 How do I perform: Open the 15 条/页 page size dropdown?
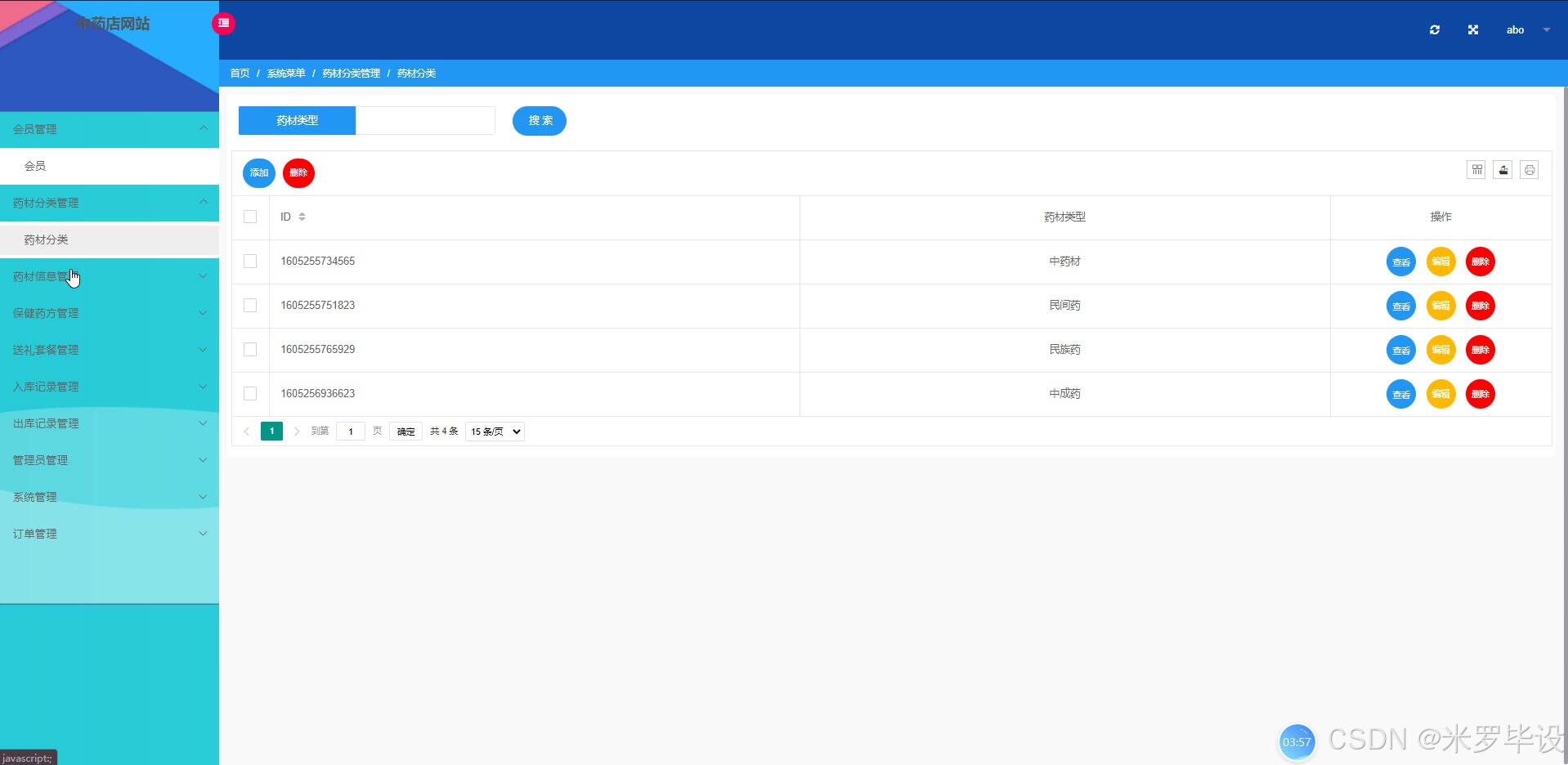coord(495,432)
